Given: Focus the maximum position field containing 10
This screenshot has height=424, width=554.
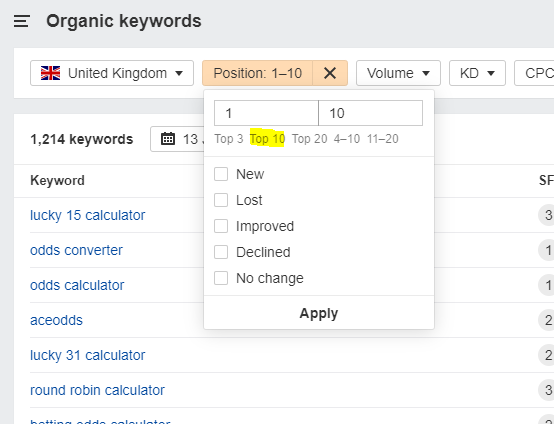Looking at the screenshot, I should point(371,113).
